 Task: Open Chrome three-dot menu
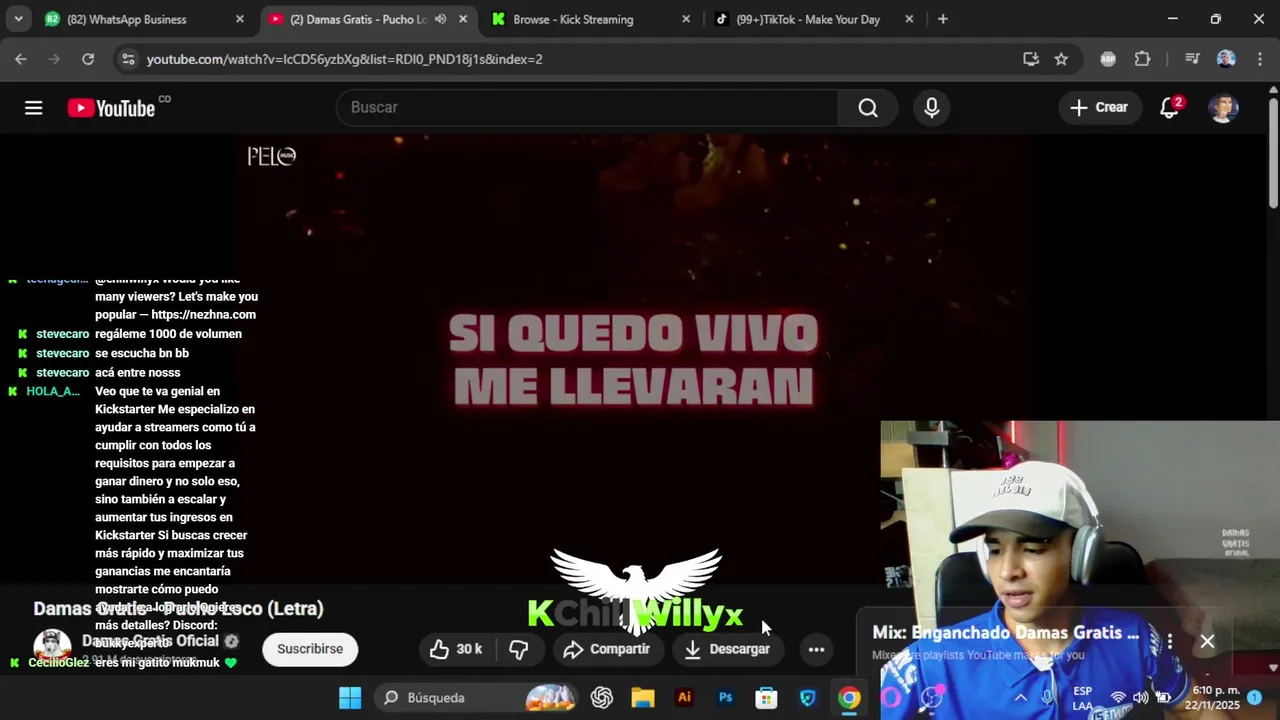click(1258, 59)
